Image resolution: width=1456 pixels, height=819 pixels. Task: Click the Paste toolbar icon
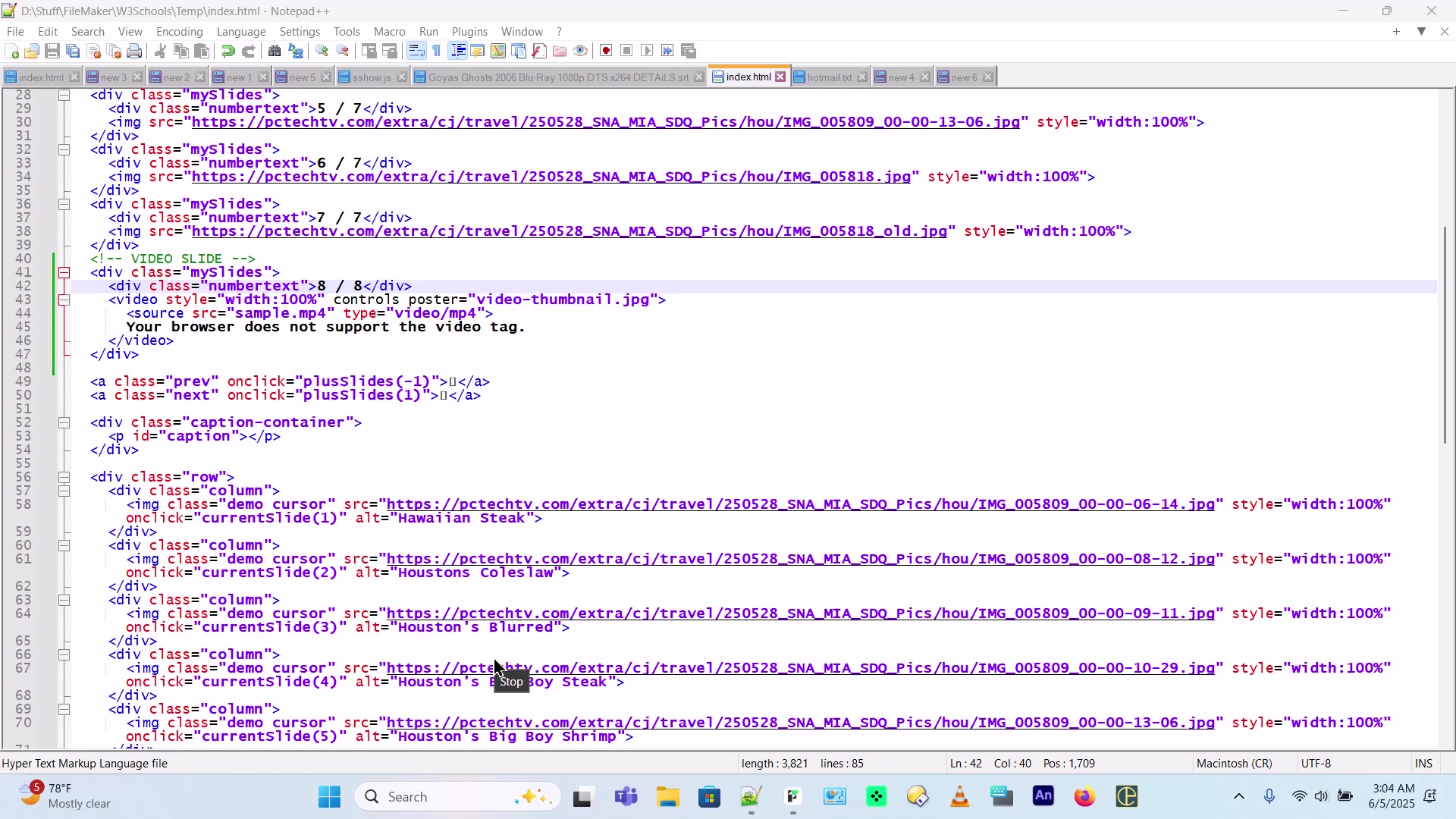point(201,51)
